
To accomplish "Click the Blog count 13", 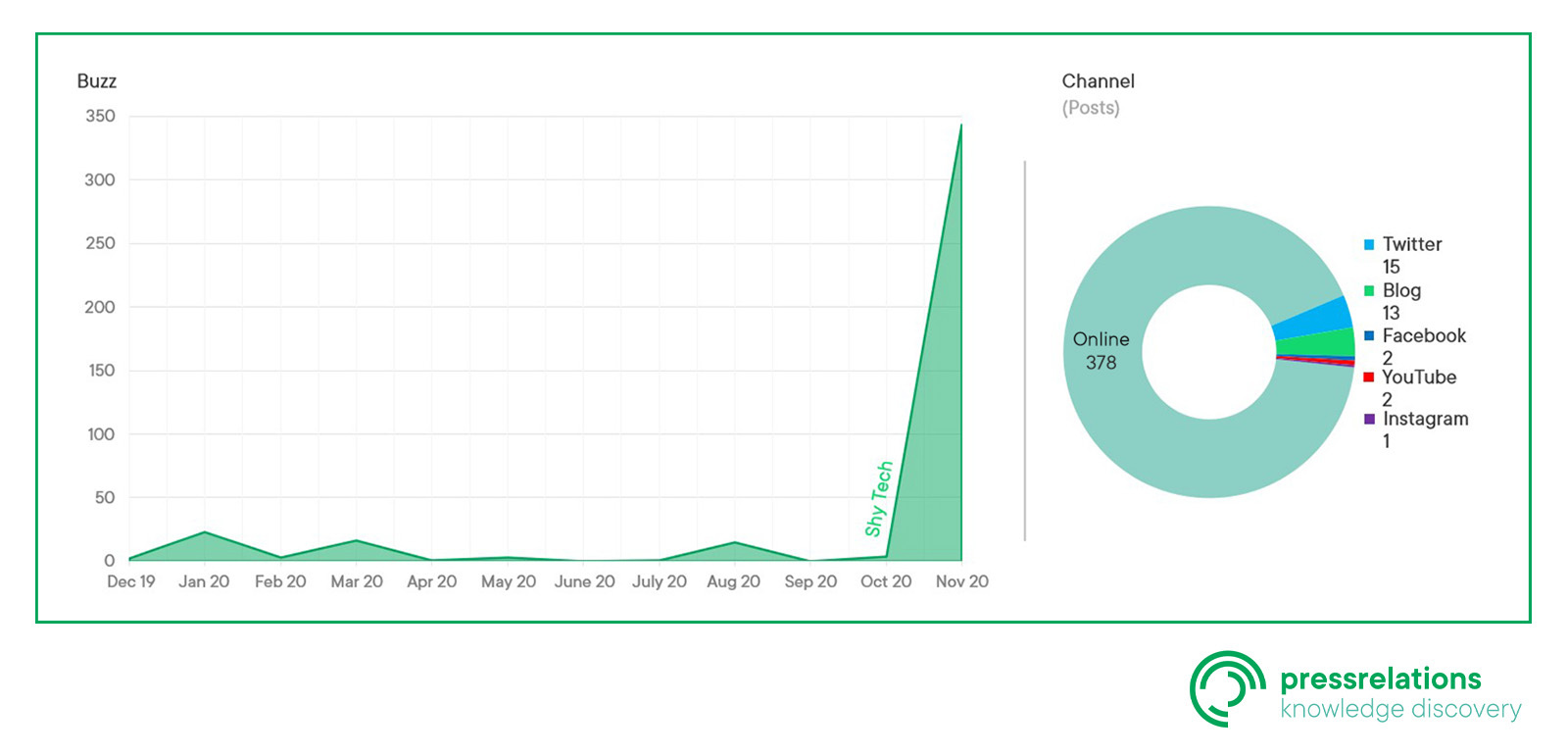I will [x=1392, y=313].
